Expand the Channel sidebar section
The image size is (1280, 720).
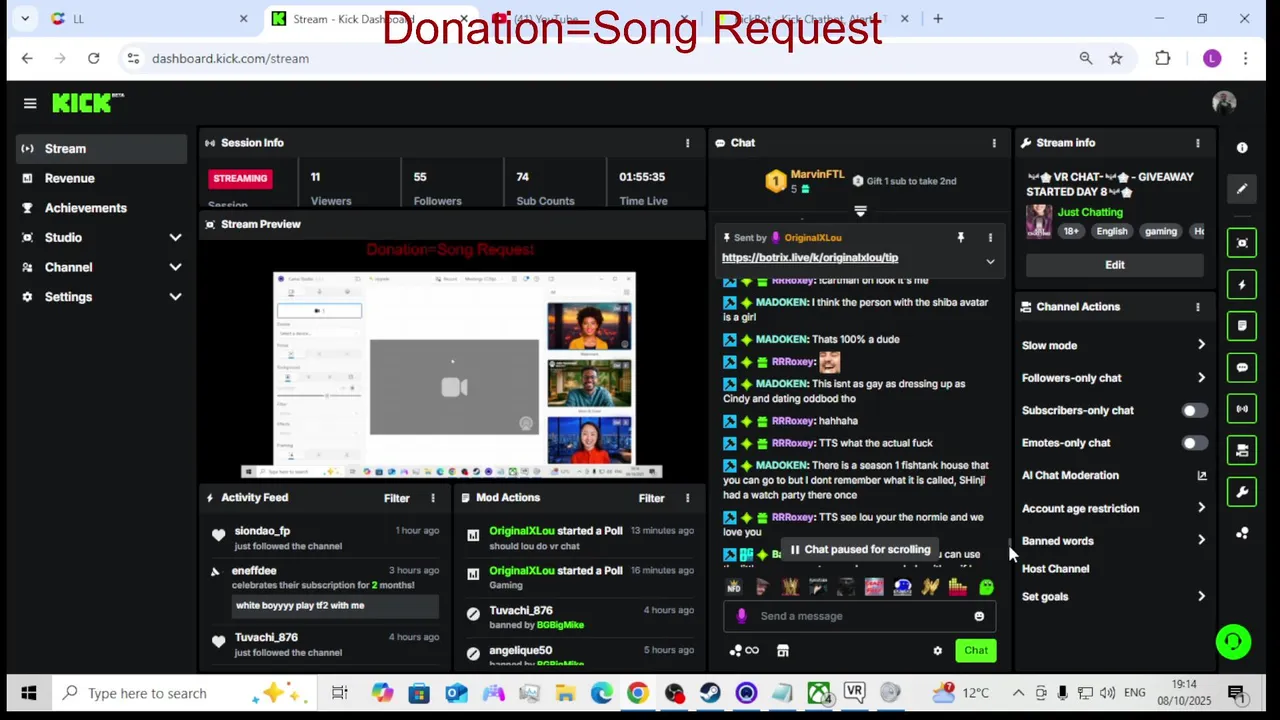[x=175, y=268]
